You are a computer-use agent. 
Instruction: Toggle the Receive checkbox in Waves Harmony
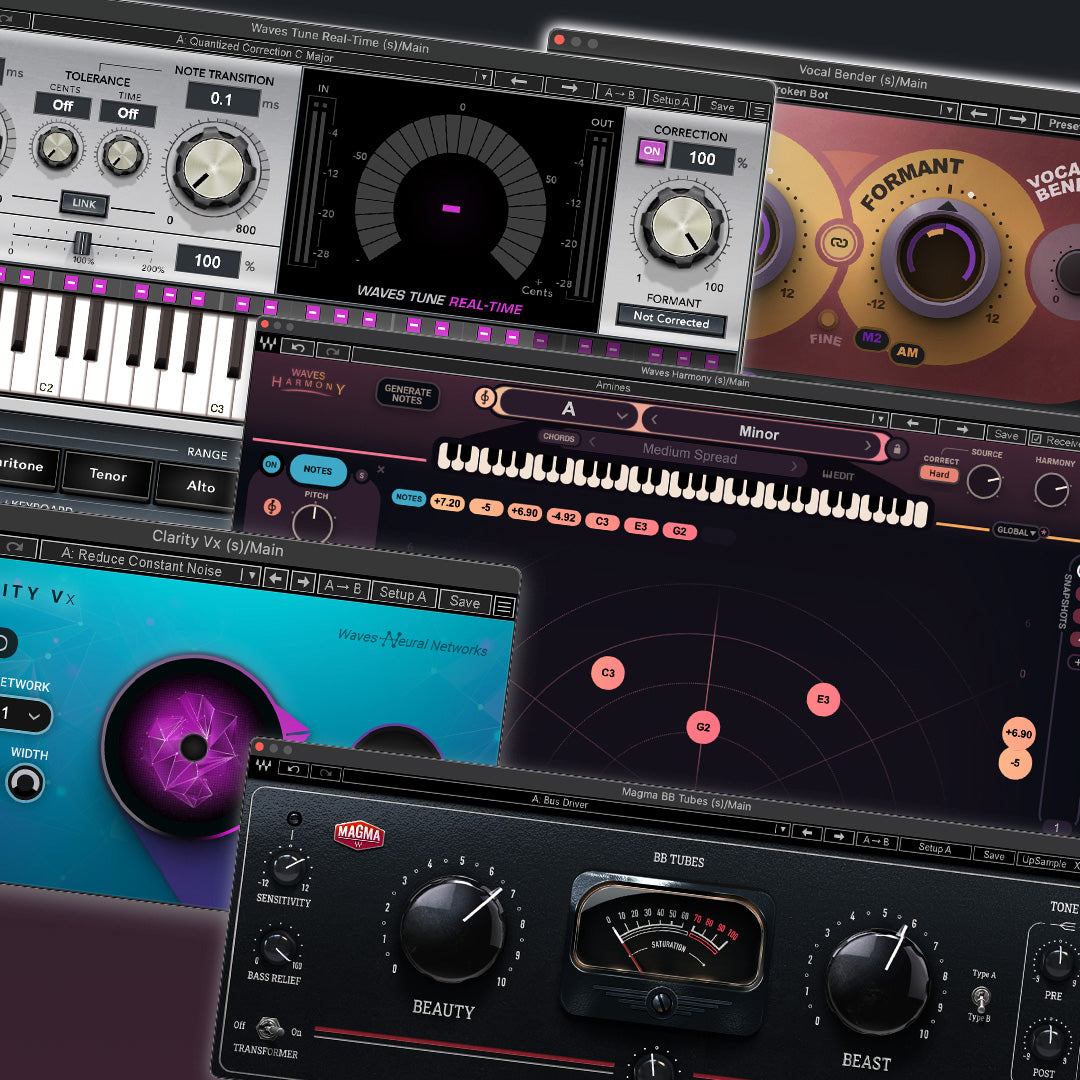1035,438
